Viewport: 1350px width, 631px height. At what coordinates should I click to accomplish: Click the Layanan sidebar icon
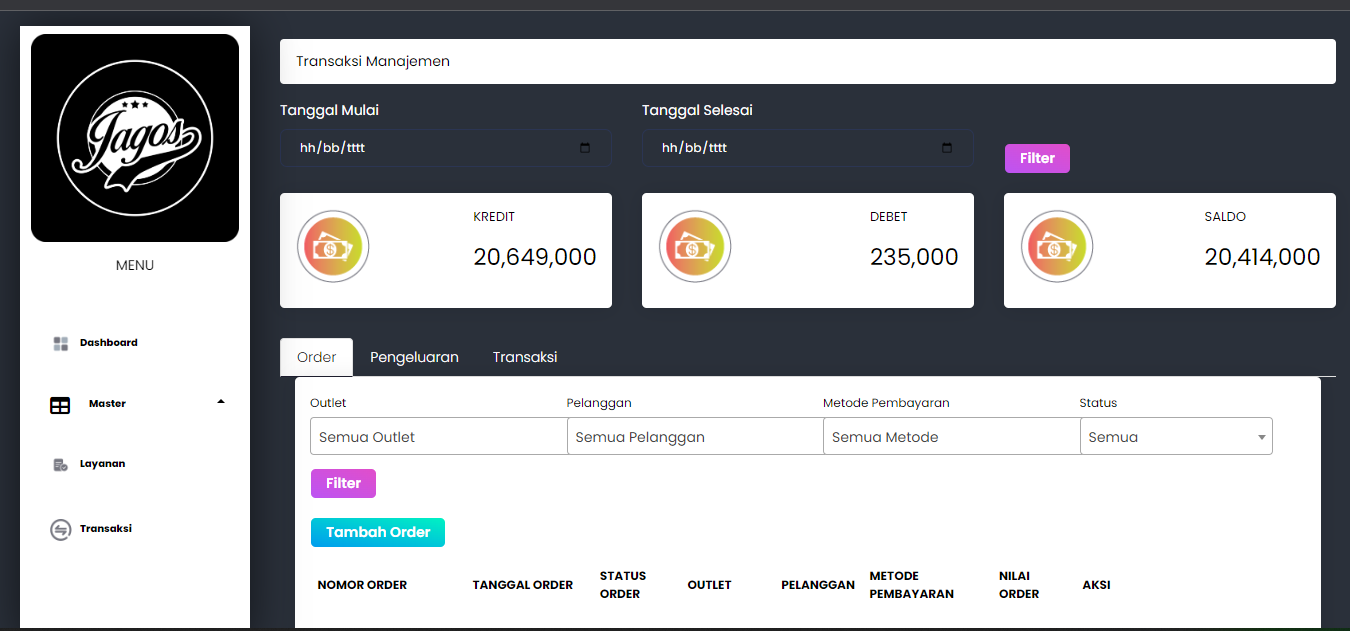coord(60,465)
